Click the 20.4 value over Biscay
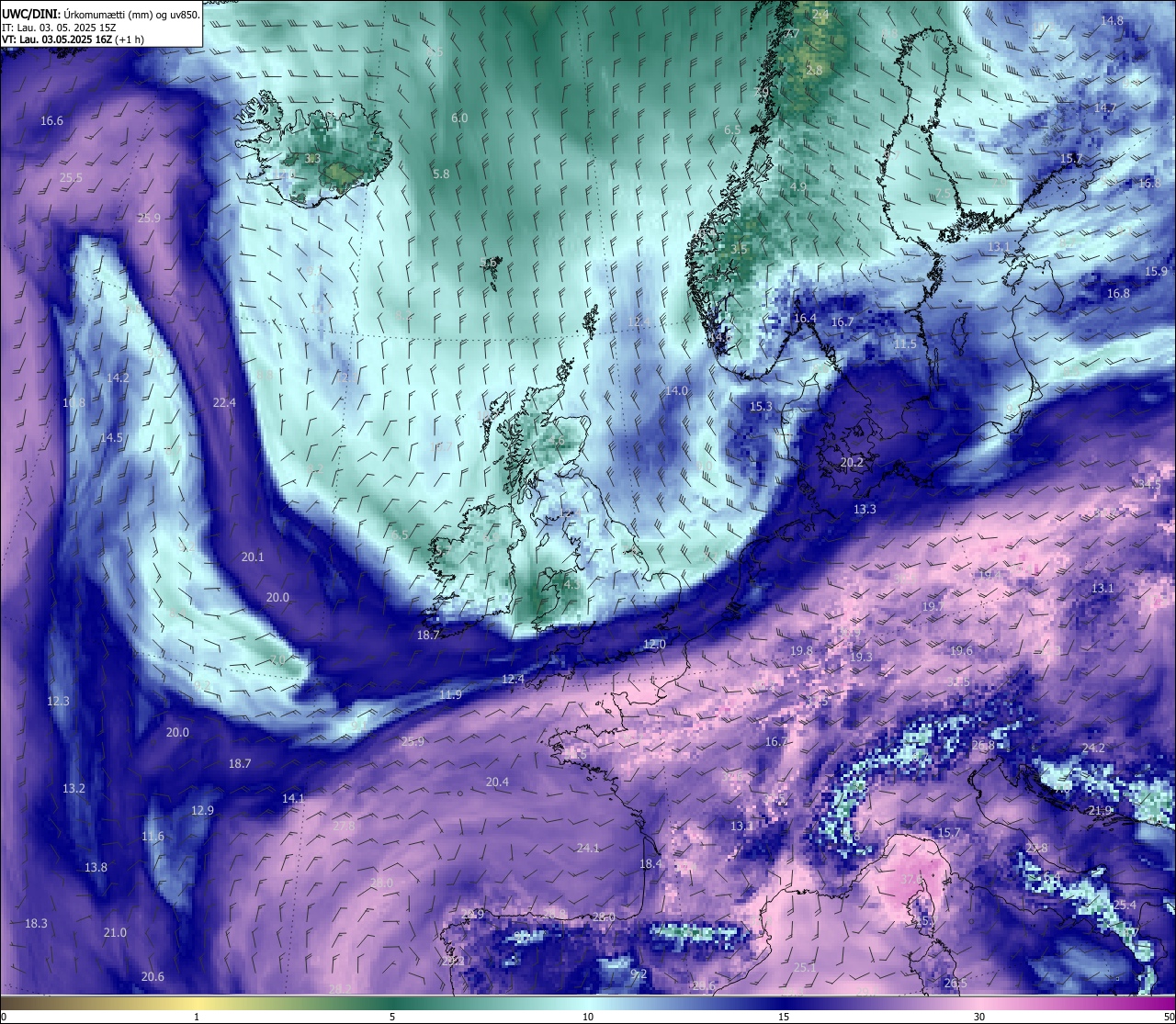This screenshot has width=1176, height=1024. point(497,782)
